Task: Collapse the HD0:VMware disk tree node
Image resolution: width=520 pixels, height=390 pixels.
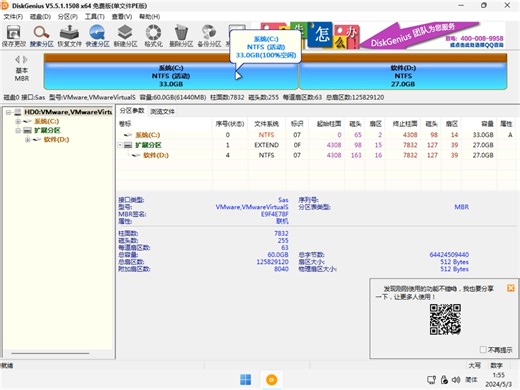Action: pos(9,112)
